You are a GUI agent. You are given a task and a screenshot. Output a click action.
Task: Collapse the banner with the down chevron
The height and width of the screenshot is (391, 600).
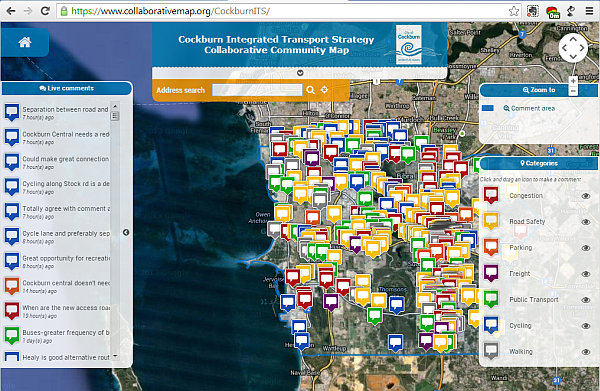(300, 73)
